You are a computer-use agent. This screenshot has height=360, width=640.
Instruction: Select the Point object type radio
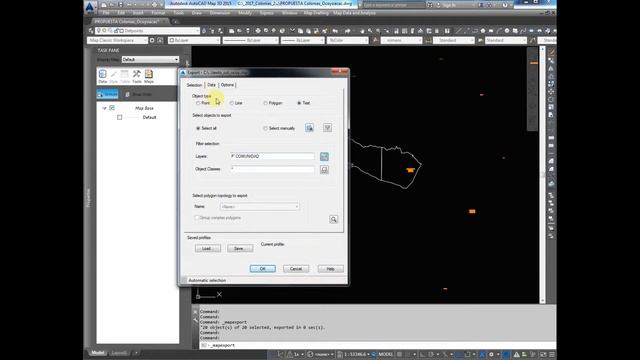pyautogui.click(x=198, y=103)
